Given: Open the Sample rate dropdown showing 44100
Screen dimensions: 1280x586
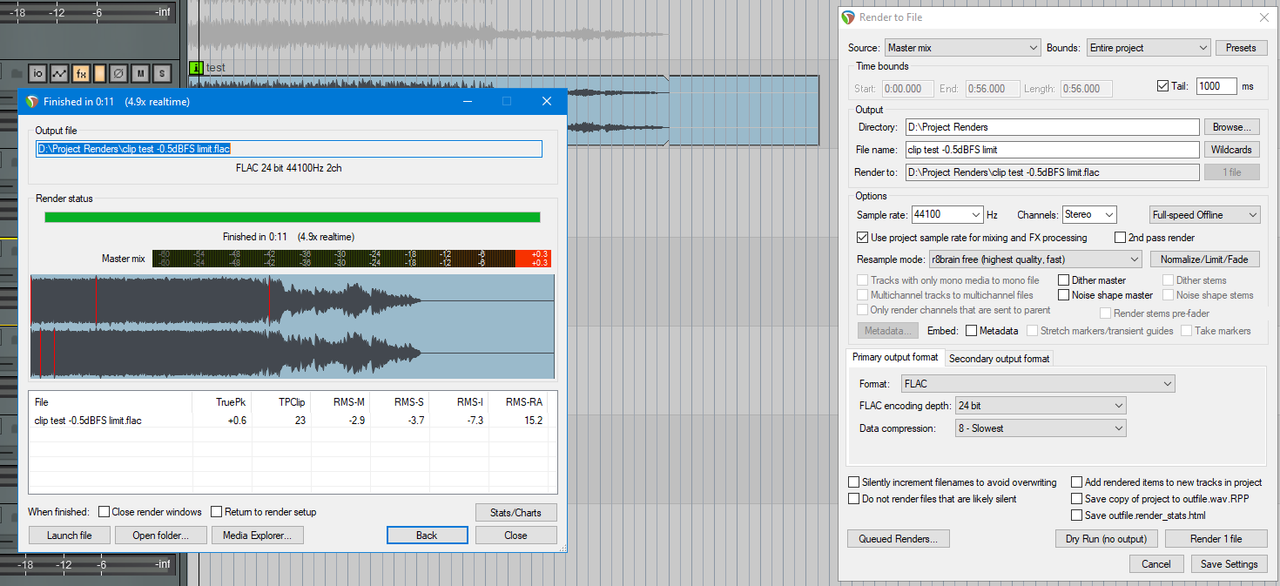Looking at the screenshot, I should 948,215.
